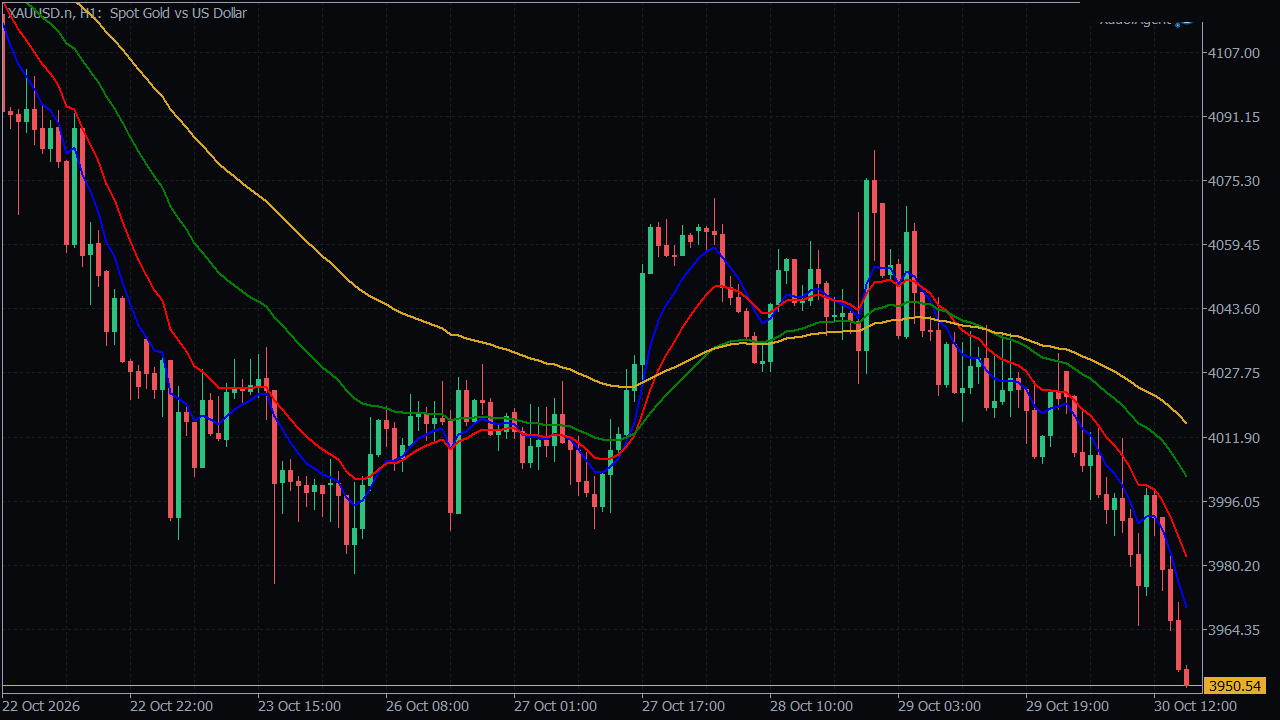This screenshot has width=1280, height=720.
Task: Click the XAUUSD.n H1 chart title
Action: pos(127,13)
